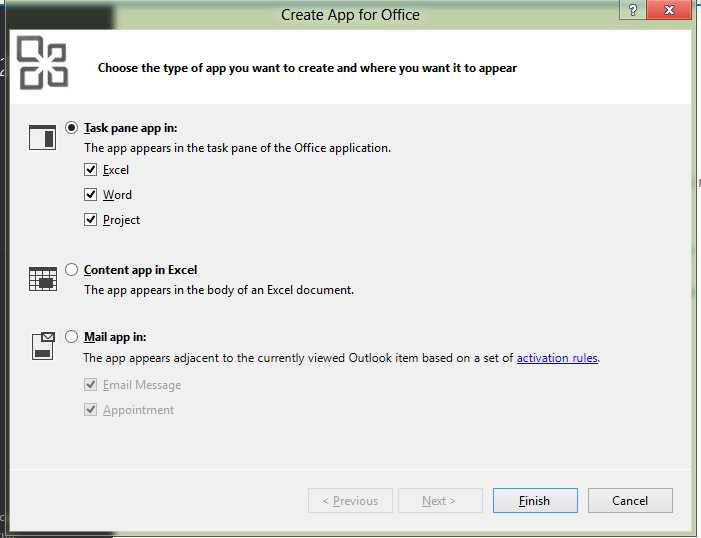701x538 pixels.
Task: Click the 'Task pane app in:' label
Action: pyautogui.click(x=131, y=128)
